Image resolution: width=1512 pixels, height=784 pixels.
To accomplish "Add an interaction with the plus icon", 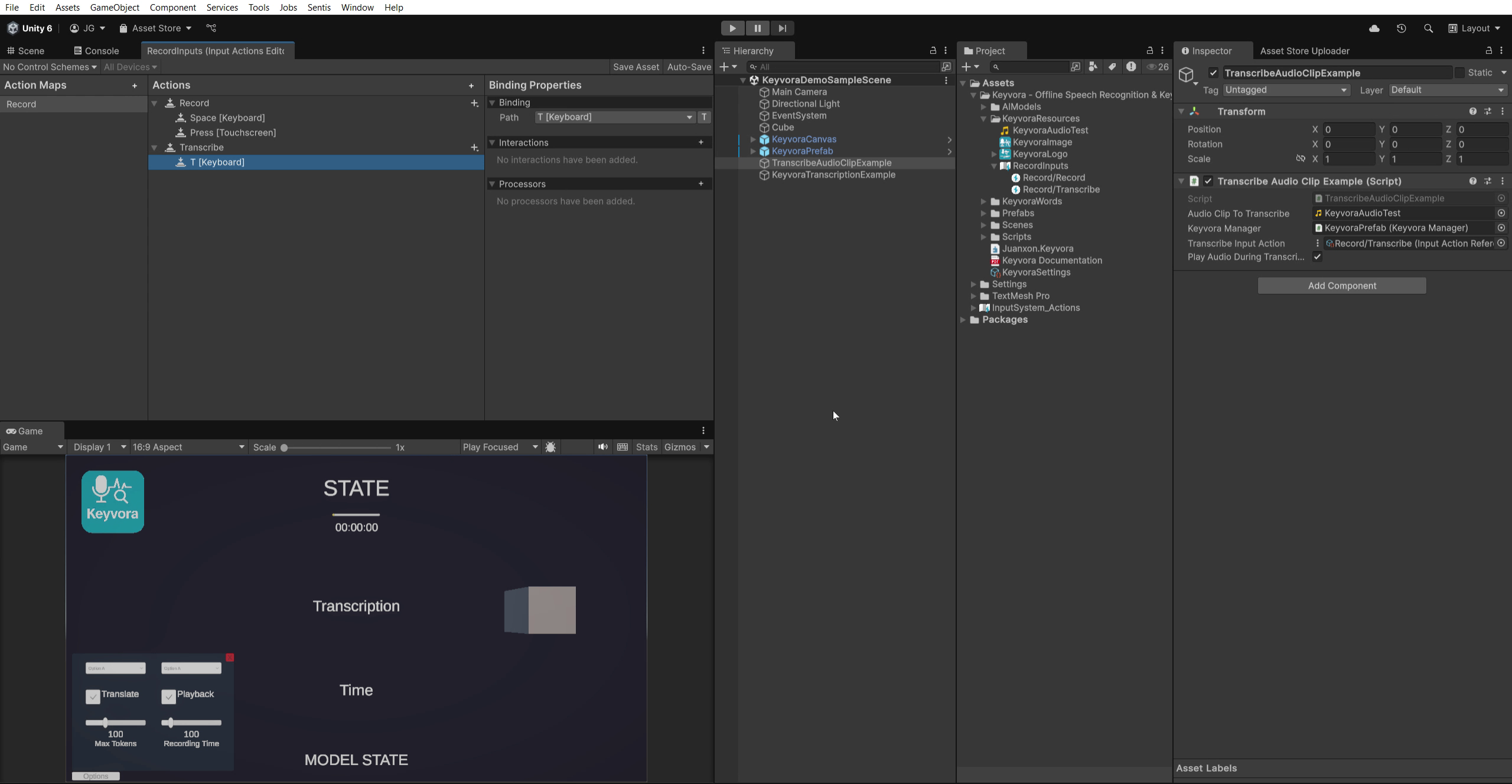I will coord(701,142).
